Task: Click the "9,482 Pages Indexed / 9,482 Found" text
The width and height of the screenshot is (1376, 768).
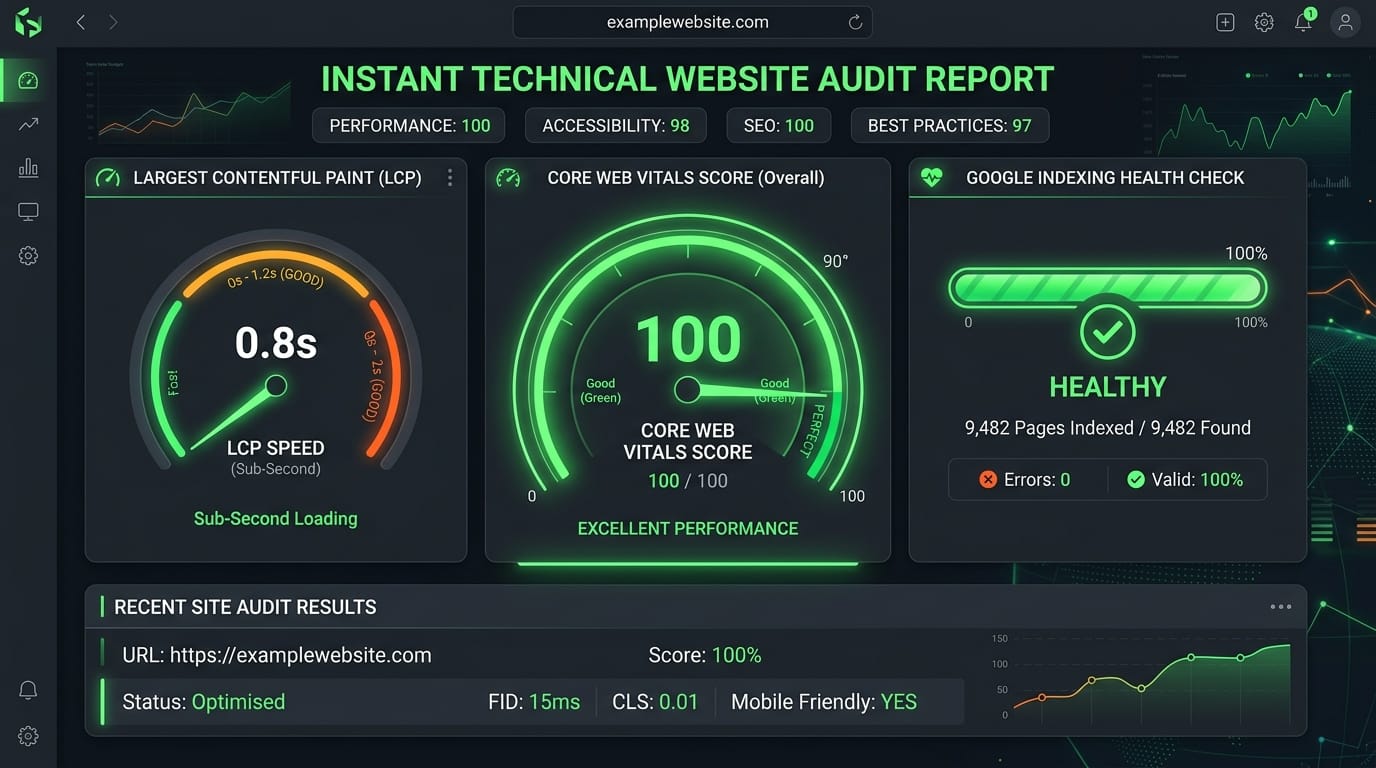Action: pyautogui.click(x=1107, y=428)
